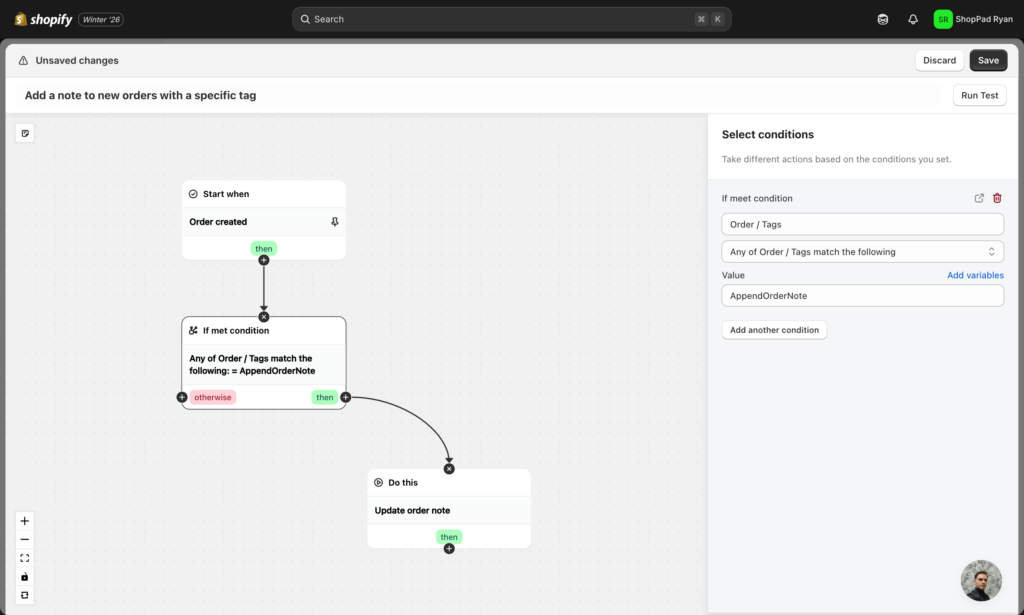The width and height of the screenshot is (1024, 615).
Task: Open the Order / Tags condition selector
Action: click(x=862, y=224)
